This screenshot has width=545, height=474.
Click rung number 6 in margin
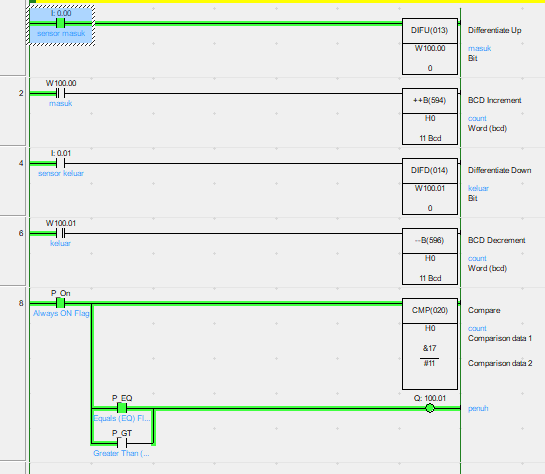click(21, 233)
